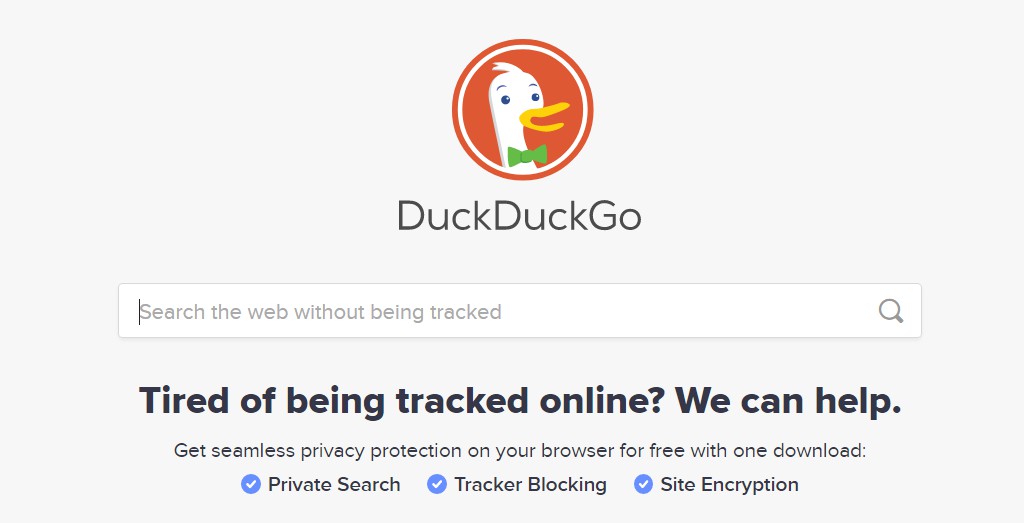Click the blue checkmark beside Site Encryption
Image resolution: width=1024 pixels, height=523 pixels.
(643, 484)
